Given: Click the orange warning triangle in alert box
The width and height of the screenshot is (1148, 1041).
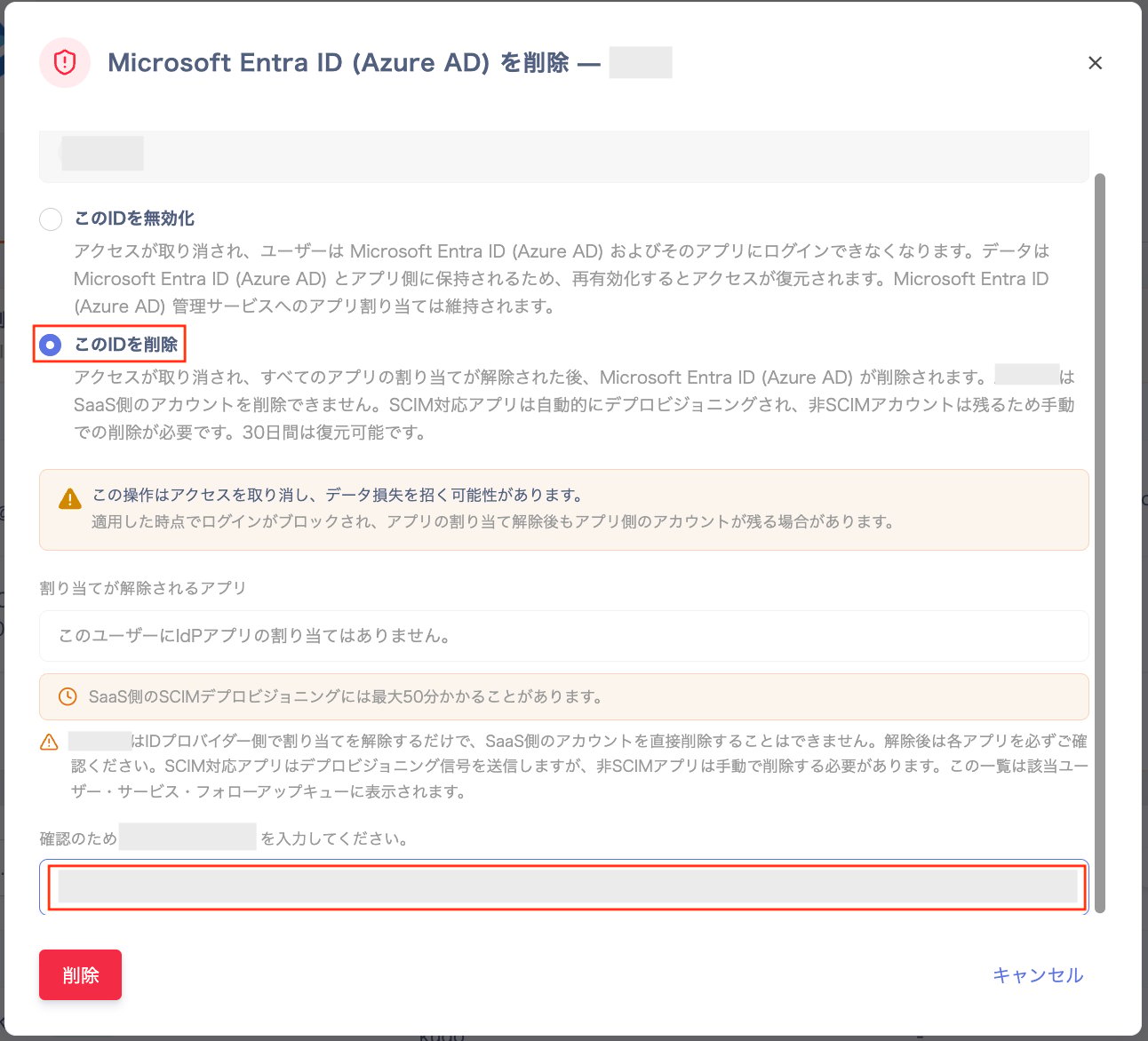Looking at the screenshot, I should pyautogui.click(x=69, y=499).
